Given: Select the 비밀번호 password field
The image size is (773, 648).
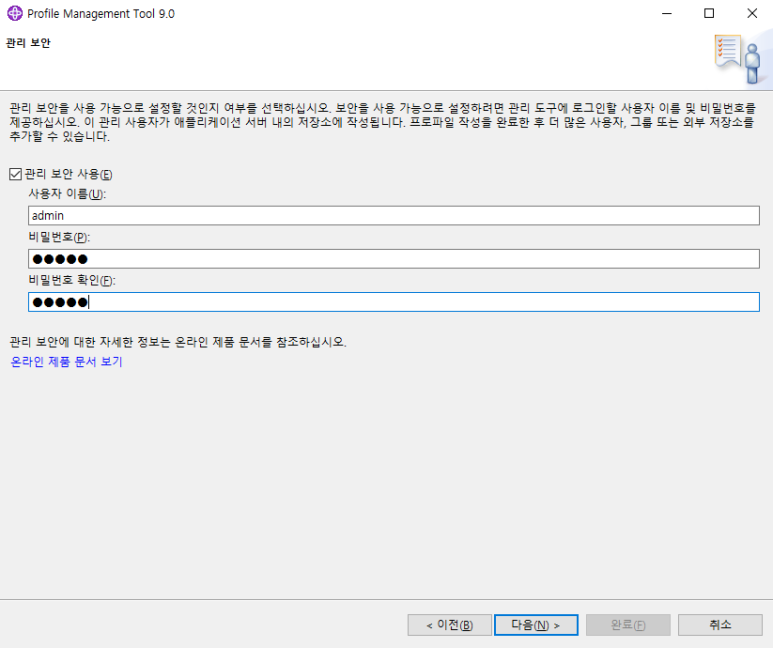Looking at the screenshot, I should coord(393,259).
